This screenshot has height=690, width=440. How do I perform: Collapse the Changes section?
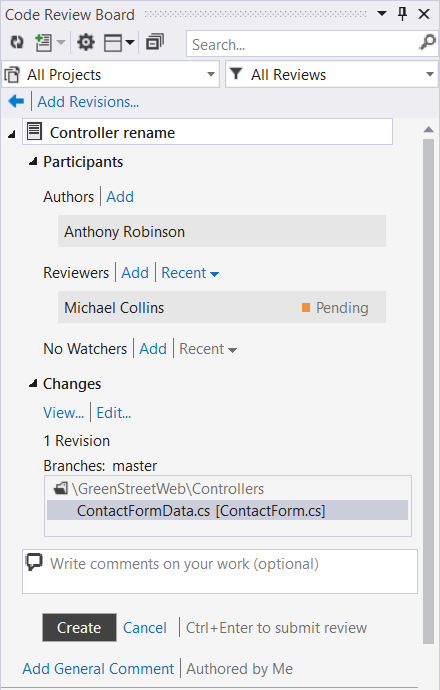[x=33, y=384]
